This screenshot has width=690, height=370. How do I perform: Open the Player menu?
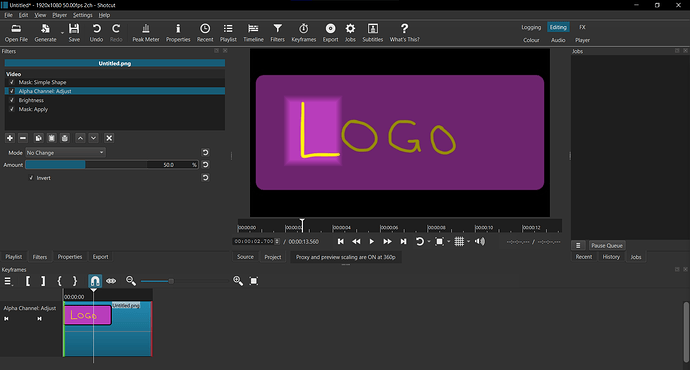pyautogui.click(x=59, y=15)
